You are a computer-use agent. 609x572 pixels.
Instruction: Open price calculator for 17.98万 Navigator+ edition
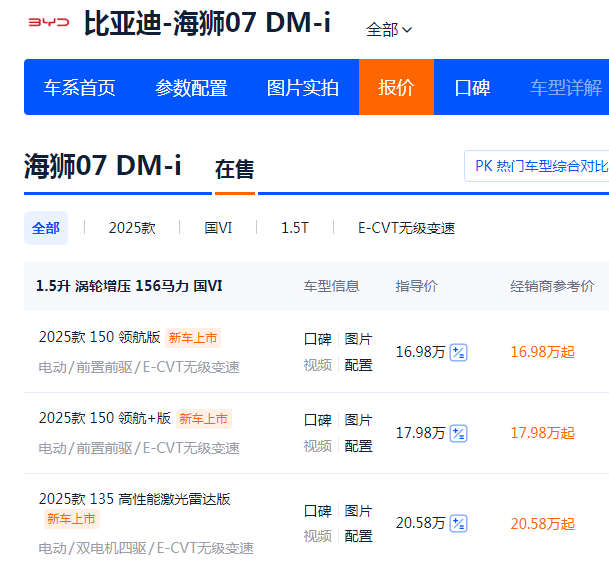(459, 433)
